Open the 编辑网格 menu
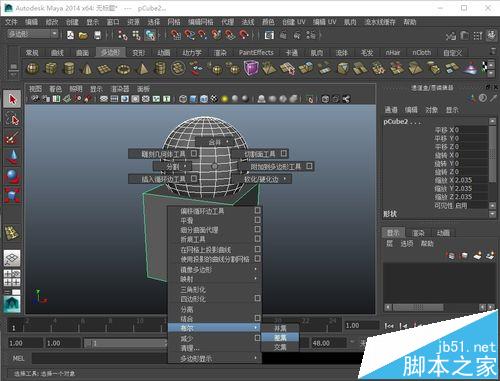 coord(200,22)
